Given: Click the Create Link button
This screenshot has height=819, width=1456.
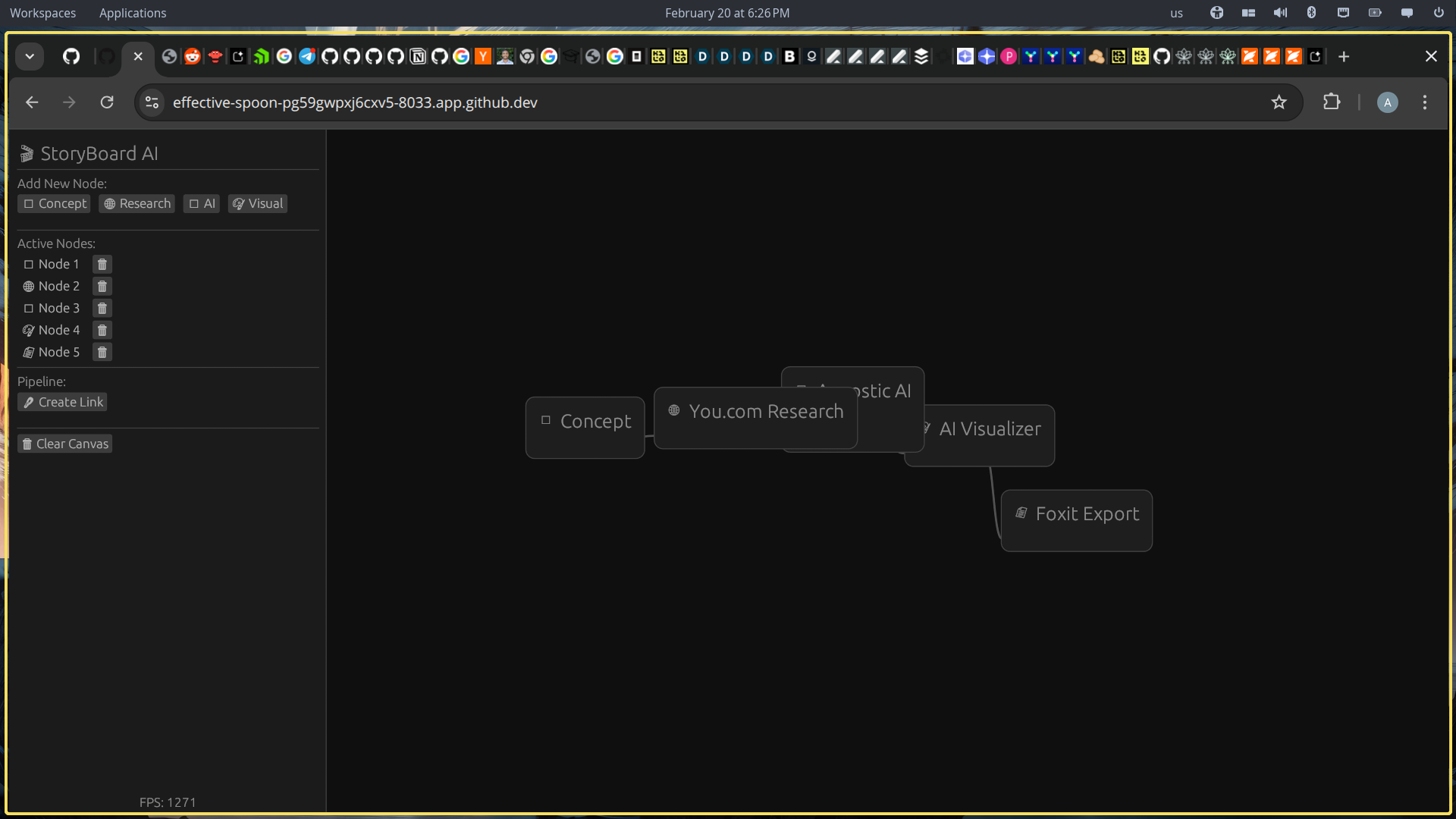Looking at the screenshot, I should [63, 402].
